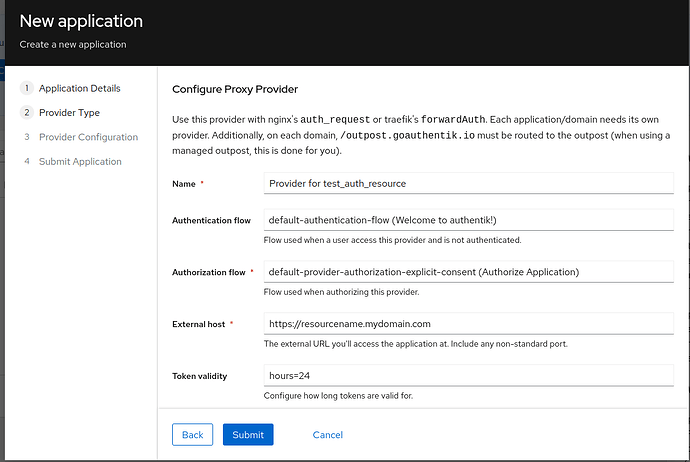Focus the Token validity field

click(x=468, y=376)
